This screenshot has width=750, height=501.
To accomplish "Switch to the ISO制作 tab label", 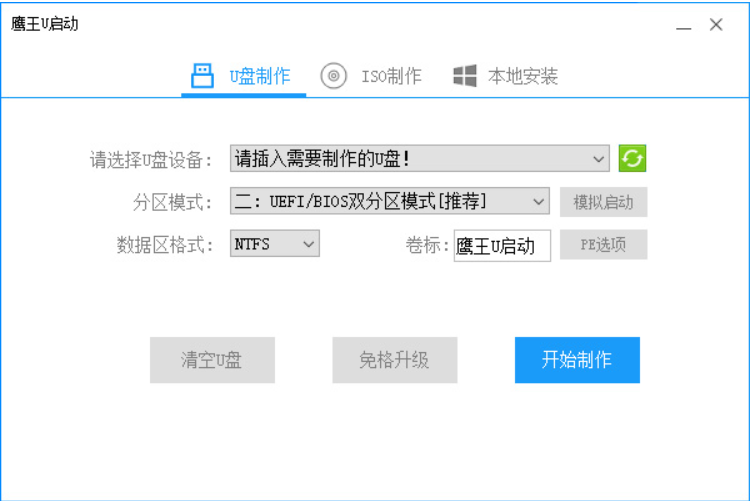I will point(391,76).
